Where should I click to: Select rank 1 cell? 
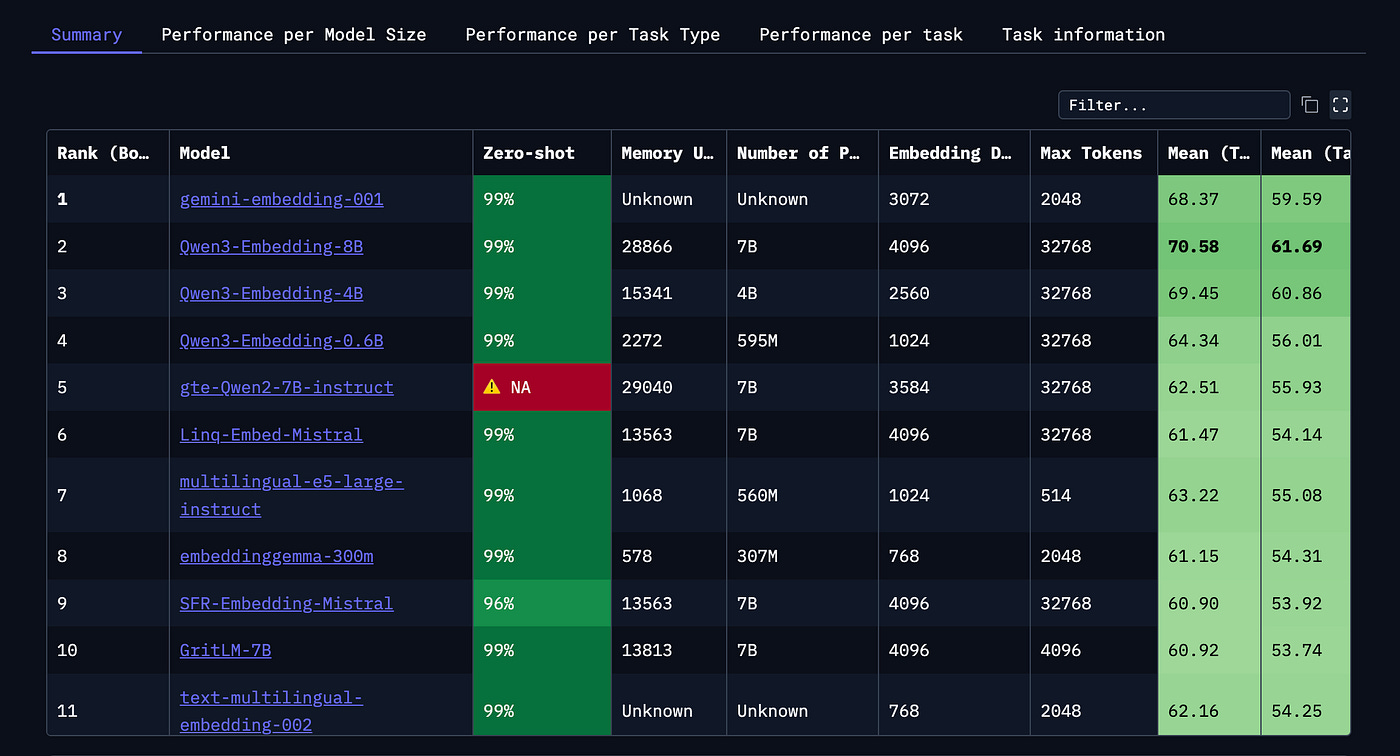(x=108, y=199)
